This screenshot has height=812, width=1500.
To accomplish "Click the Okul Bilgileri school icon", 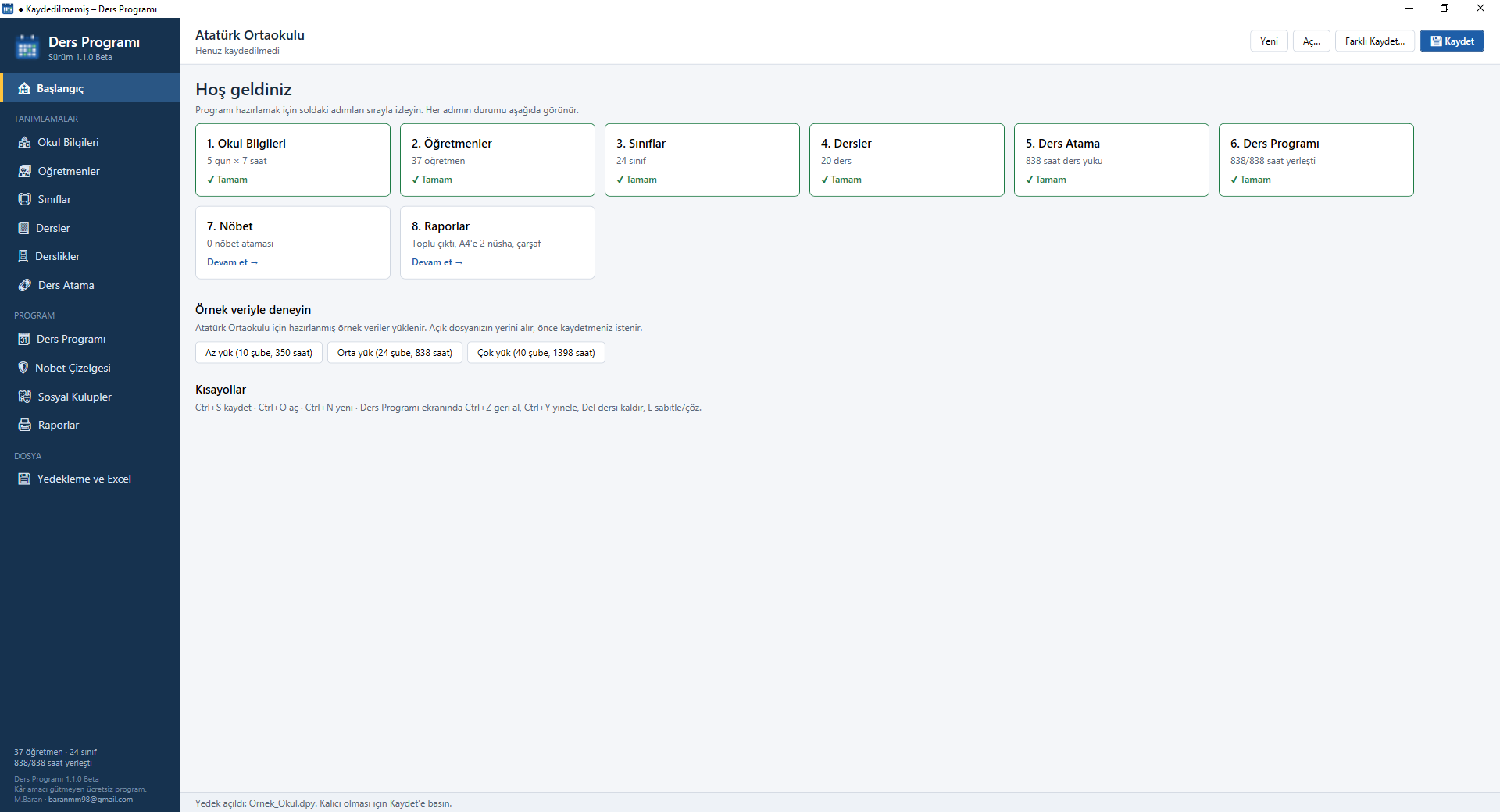I will click(x=24, y=142).
